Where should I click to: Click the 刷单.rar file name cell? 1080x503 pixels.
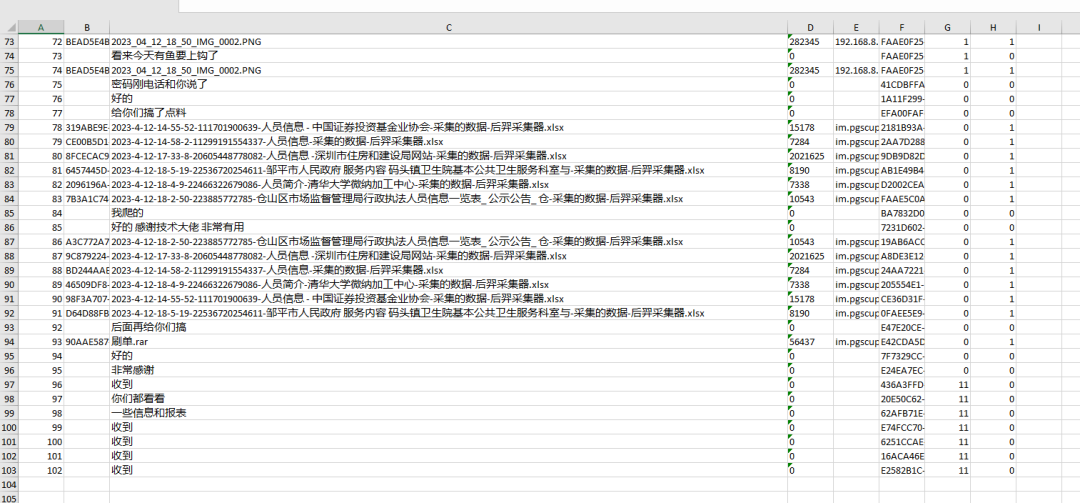click(x=448, y=342)
